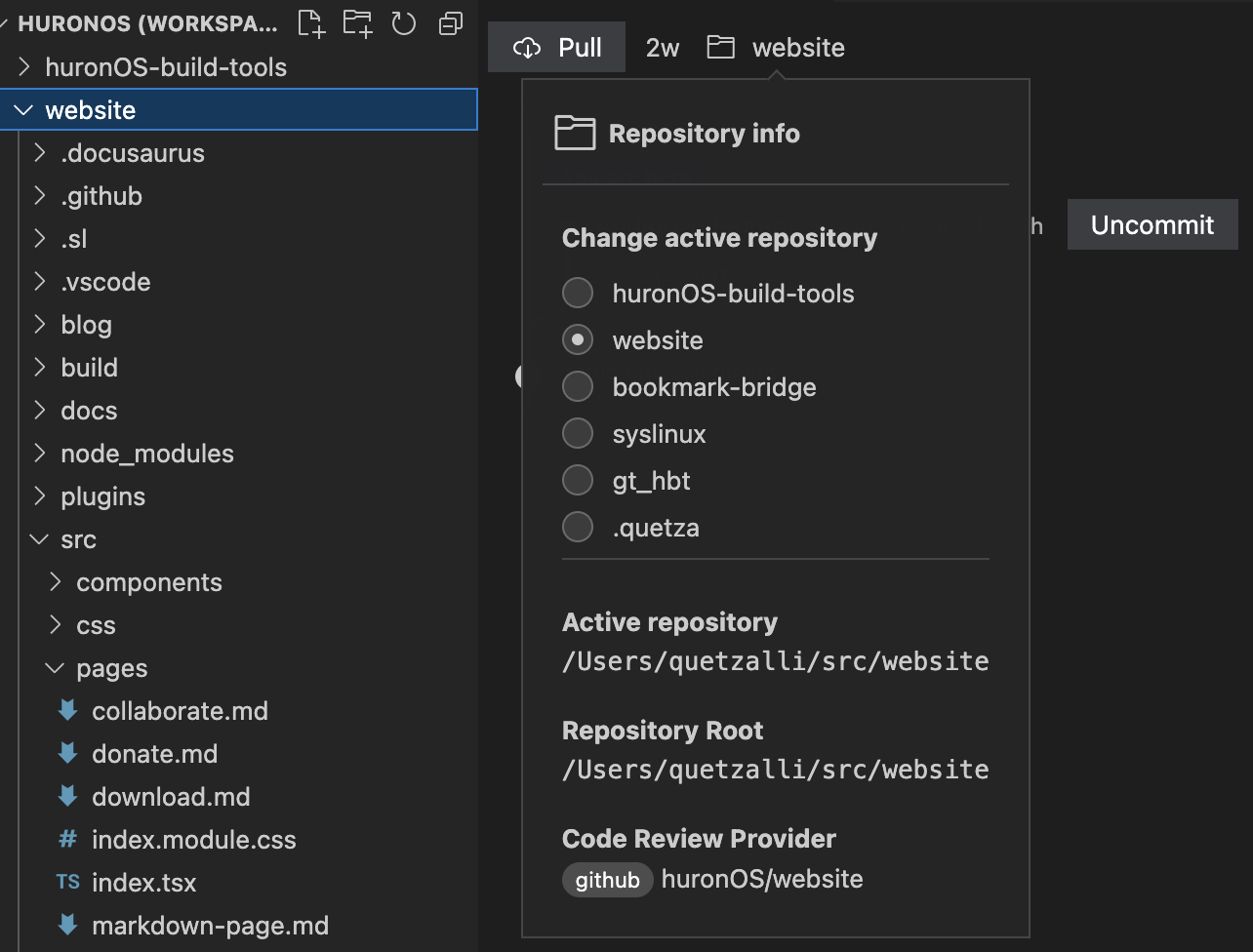Open the index.tsx file under pages

[143, 882]
